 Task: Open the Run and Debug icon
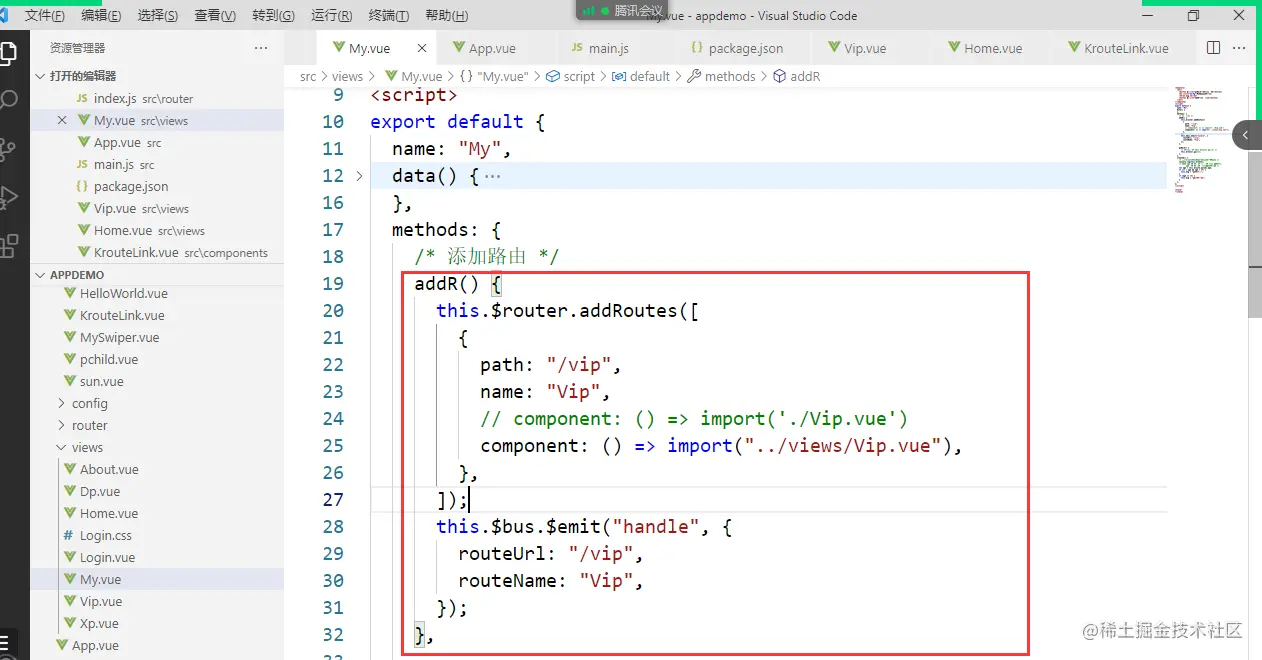click(9, 196)
